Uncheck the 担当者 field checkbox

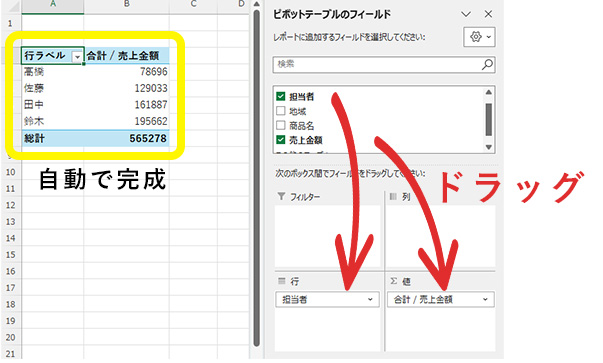[x=281, y=96]
